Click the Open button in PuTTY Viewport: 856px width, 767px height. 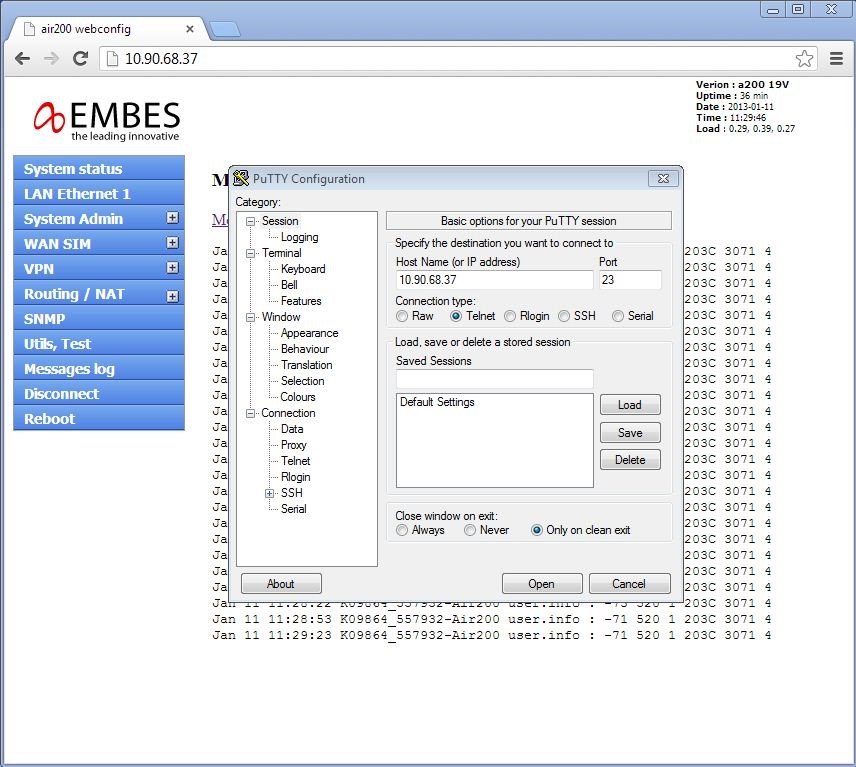pos(542,584)
